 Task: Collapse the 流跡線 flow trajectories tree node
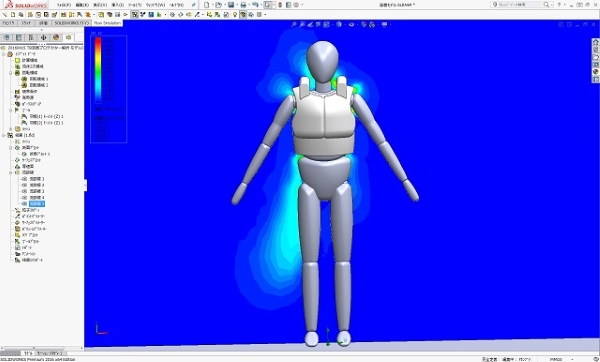pos(11,173)
